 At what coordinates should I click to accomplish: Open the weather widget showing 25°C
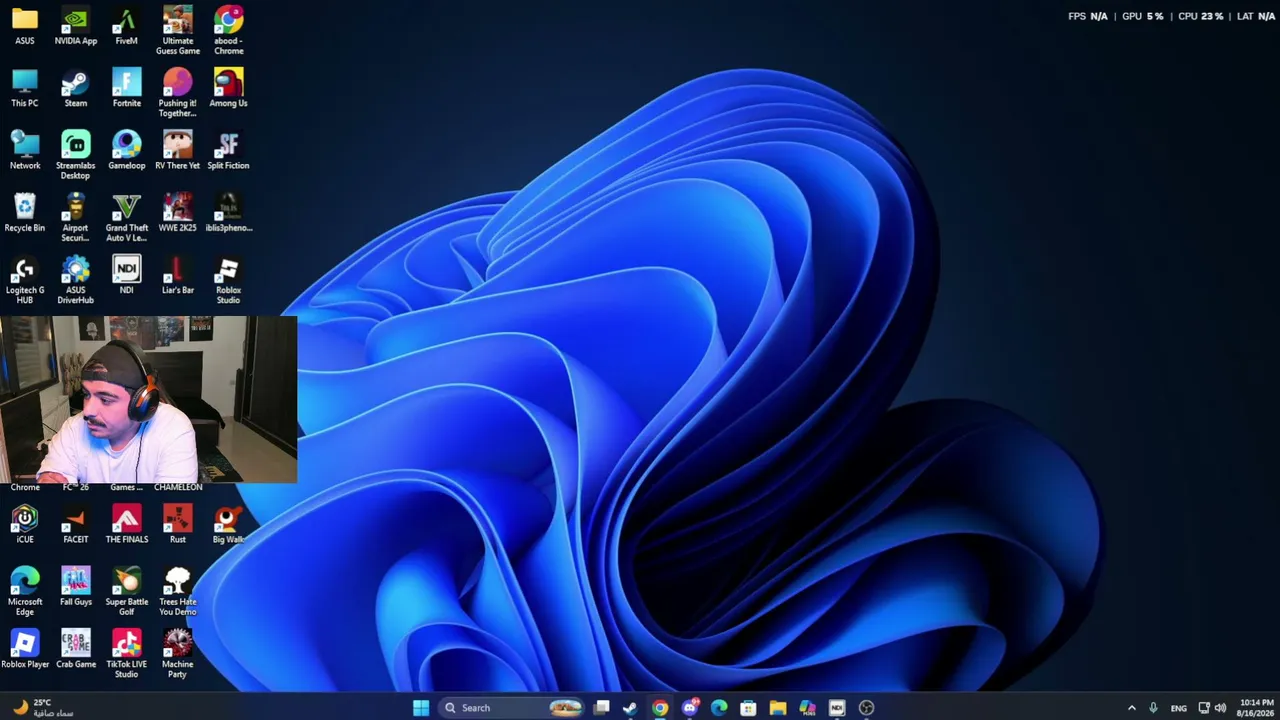tap(42, 708)
